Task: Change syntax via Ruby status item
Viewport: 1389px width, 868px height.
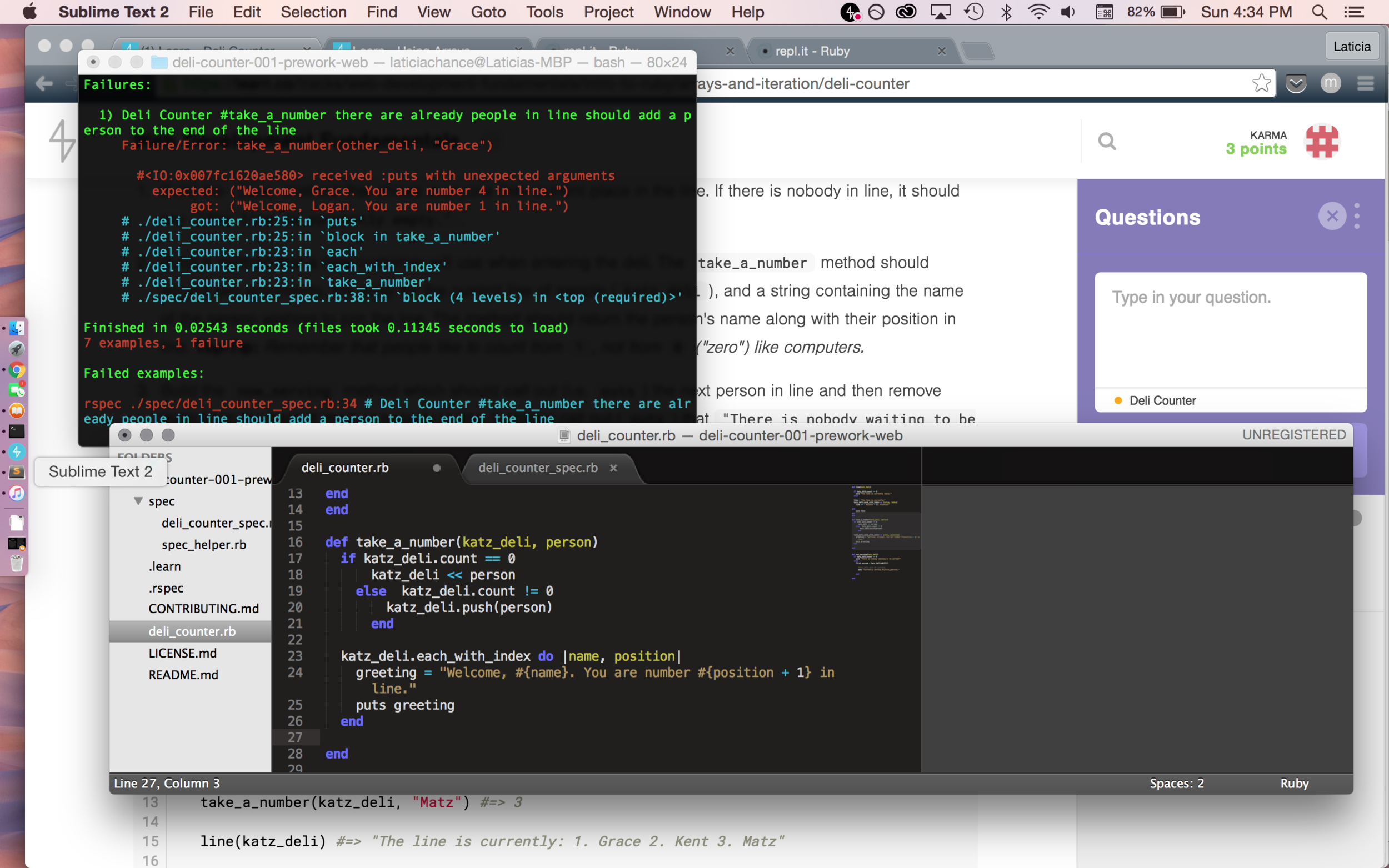Action: click(x=1294, y=784)
